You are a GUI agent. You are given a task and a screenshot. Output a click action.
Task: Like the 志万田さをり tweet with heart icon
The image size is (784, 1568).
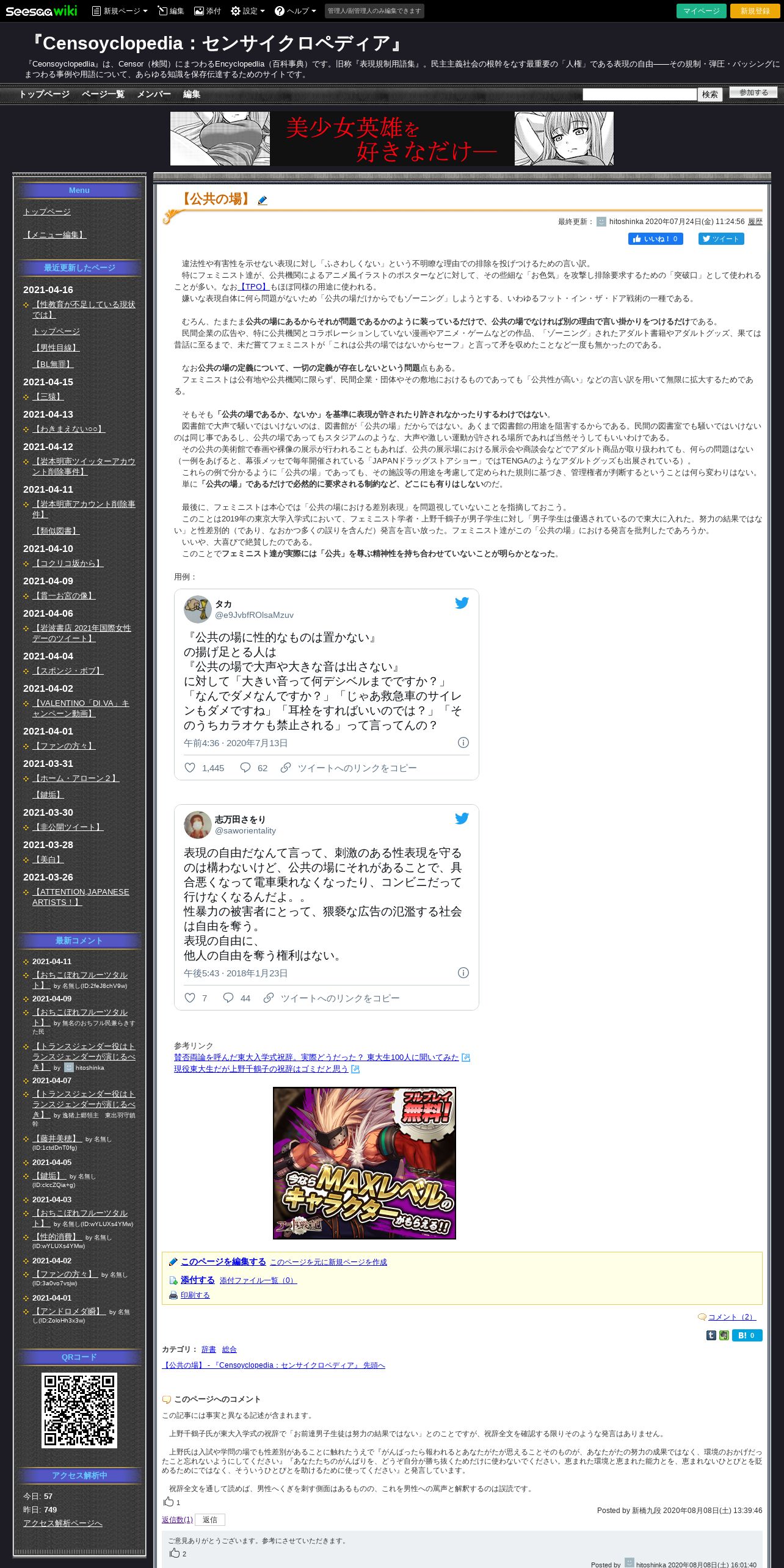pyautogui.click(x=190, y=998)
